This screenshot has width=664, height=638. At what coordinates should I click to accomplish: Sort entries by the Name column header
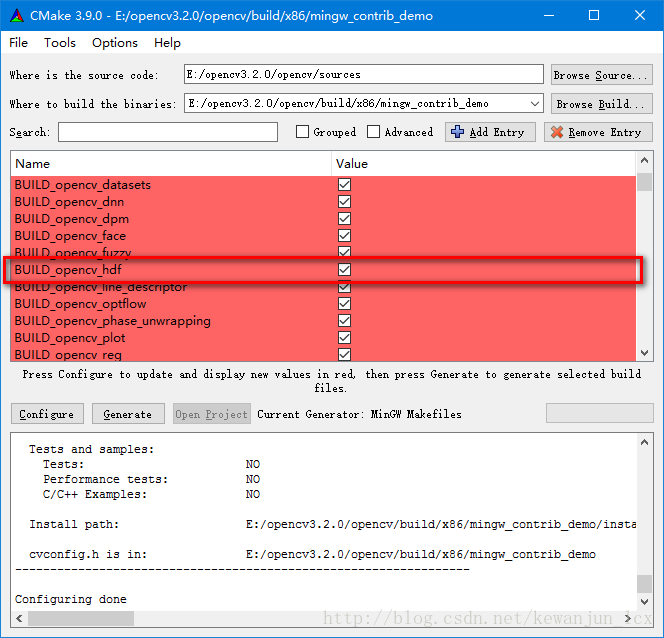click(170, 163)
